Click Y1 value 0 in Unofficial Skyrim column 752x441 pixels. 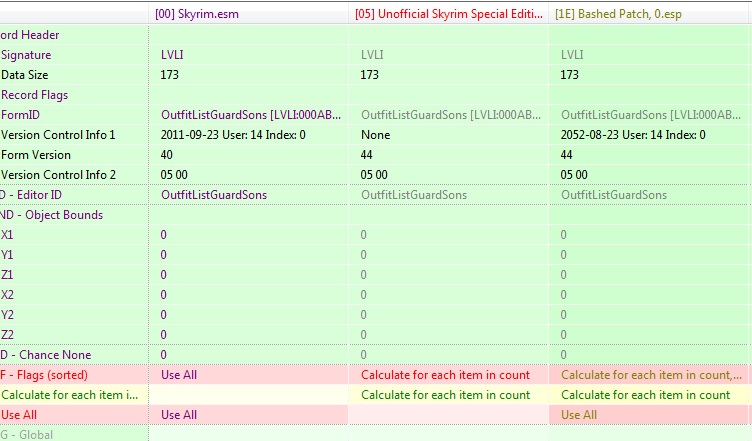(x=364, y=255)
